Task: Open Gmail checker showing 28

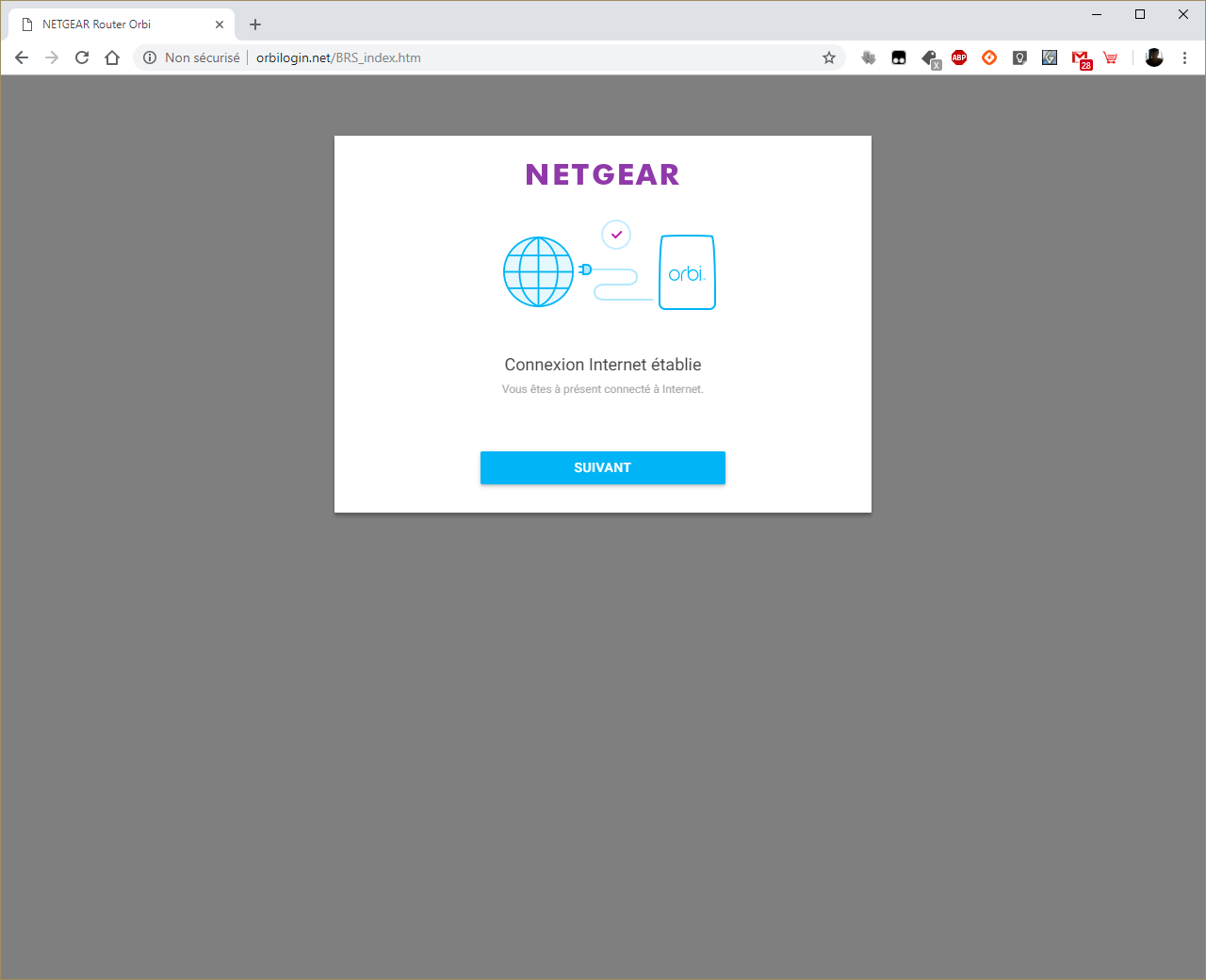Action: click(1081, 59)
